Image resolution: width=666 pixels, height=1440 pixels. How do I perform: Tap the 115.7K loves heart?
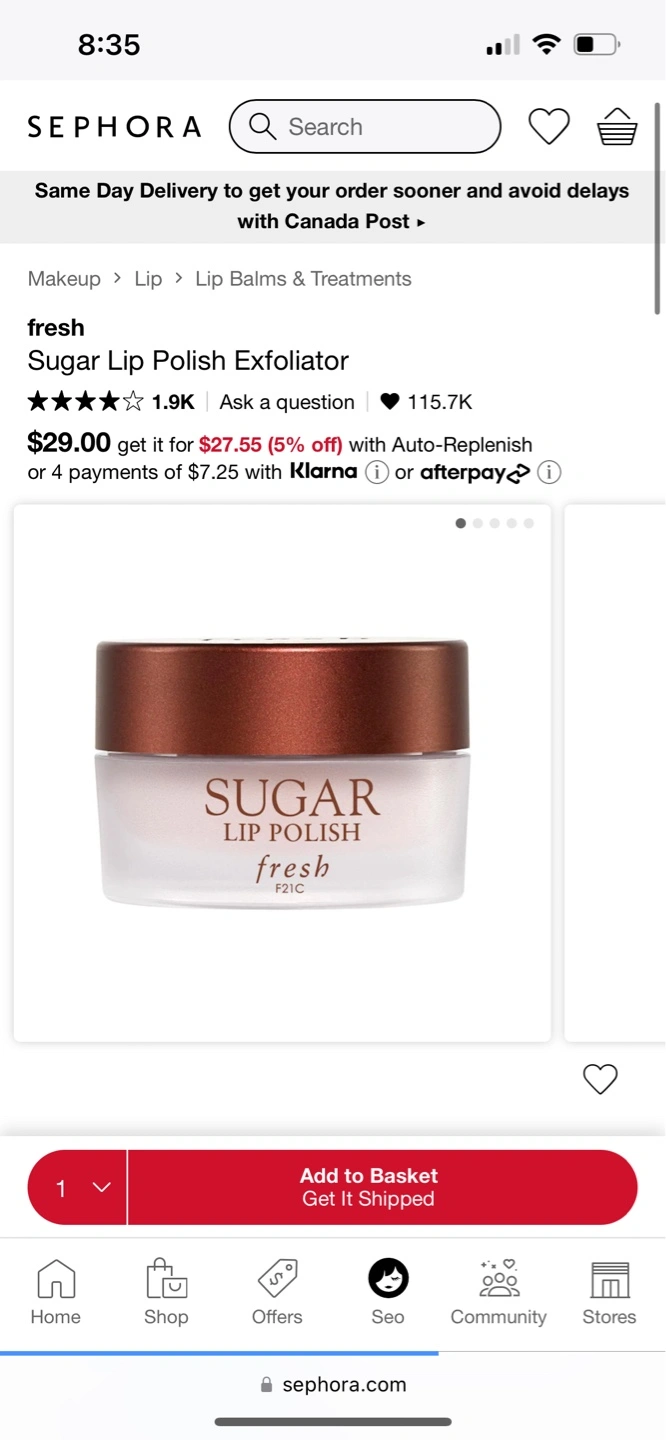390,402
